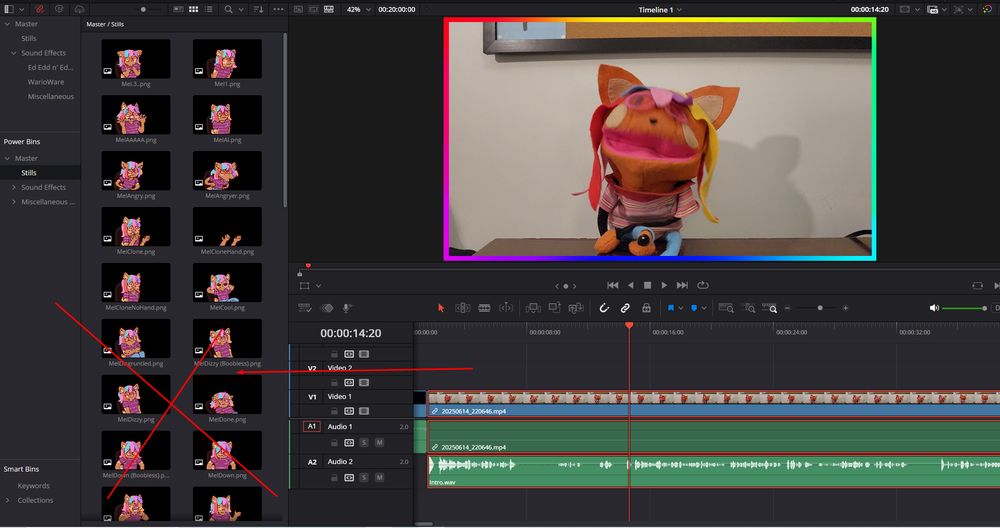Toggle loop playback
Image resolution: width=1000 pixels, height=528 pixels.
(x=703, y=285)
